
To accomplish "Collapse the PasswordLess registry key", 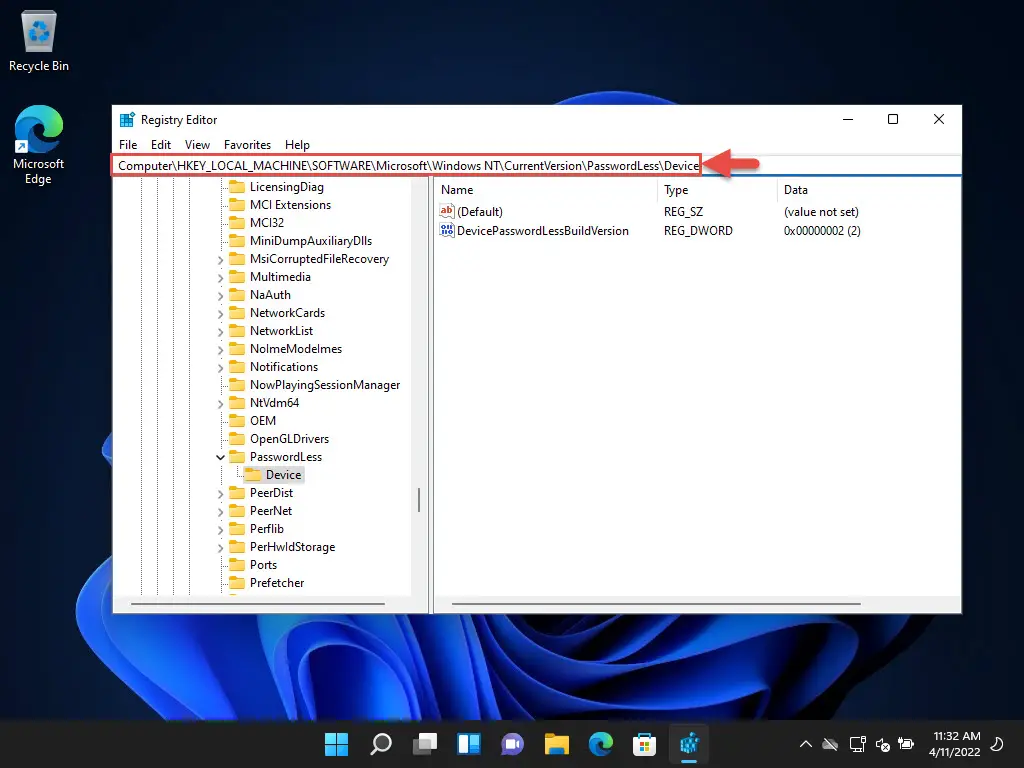I will click(x=221, y=457).
